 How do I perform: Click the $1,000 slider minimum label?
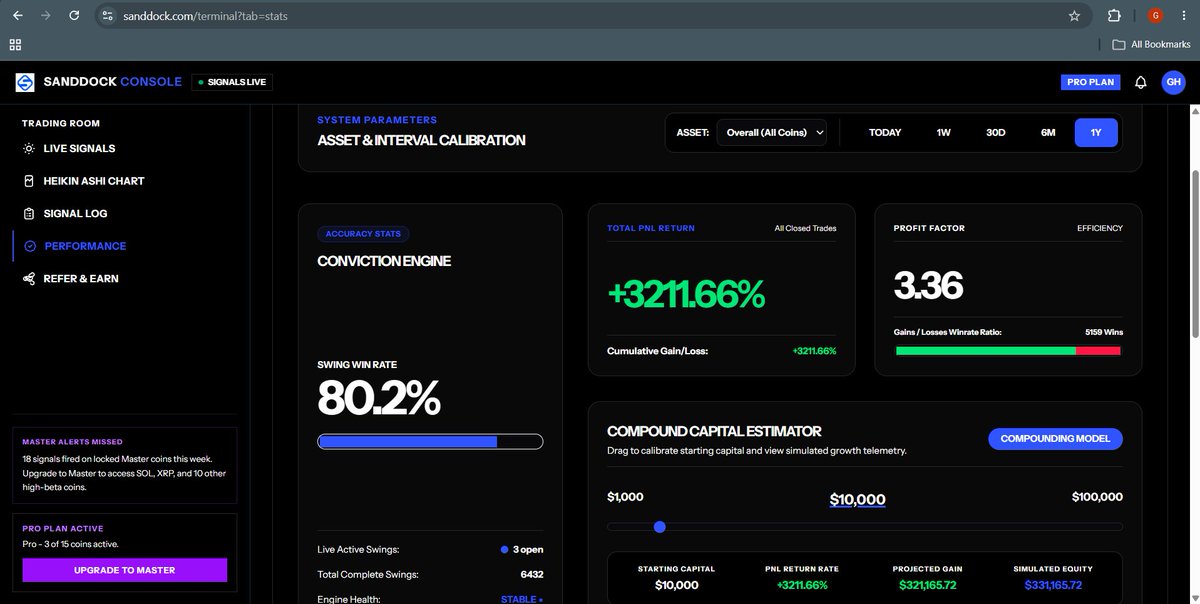625,497
